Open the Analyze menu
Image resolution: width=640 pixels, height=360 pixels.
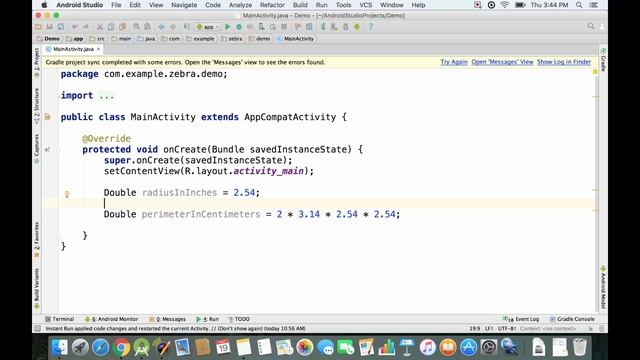[240, 5]
